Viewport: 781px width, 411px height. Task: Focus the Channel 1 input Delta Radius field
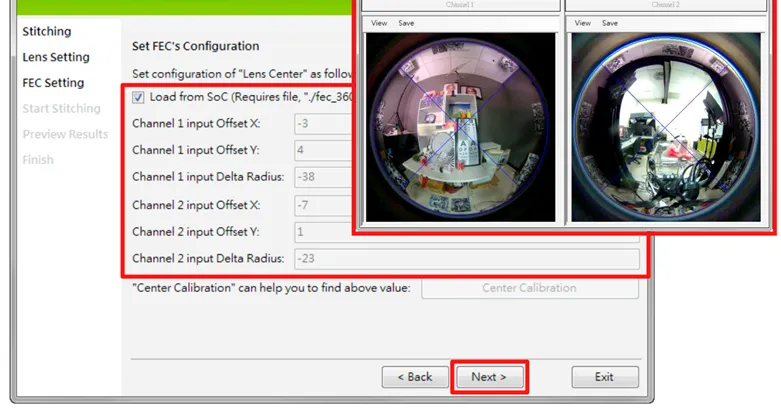324,178
